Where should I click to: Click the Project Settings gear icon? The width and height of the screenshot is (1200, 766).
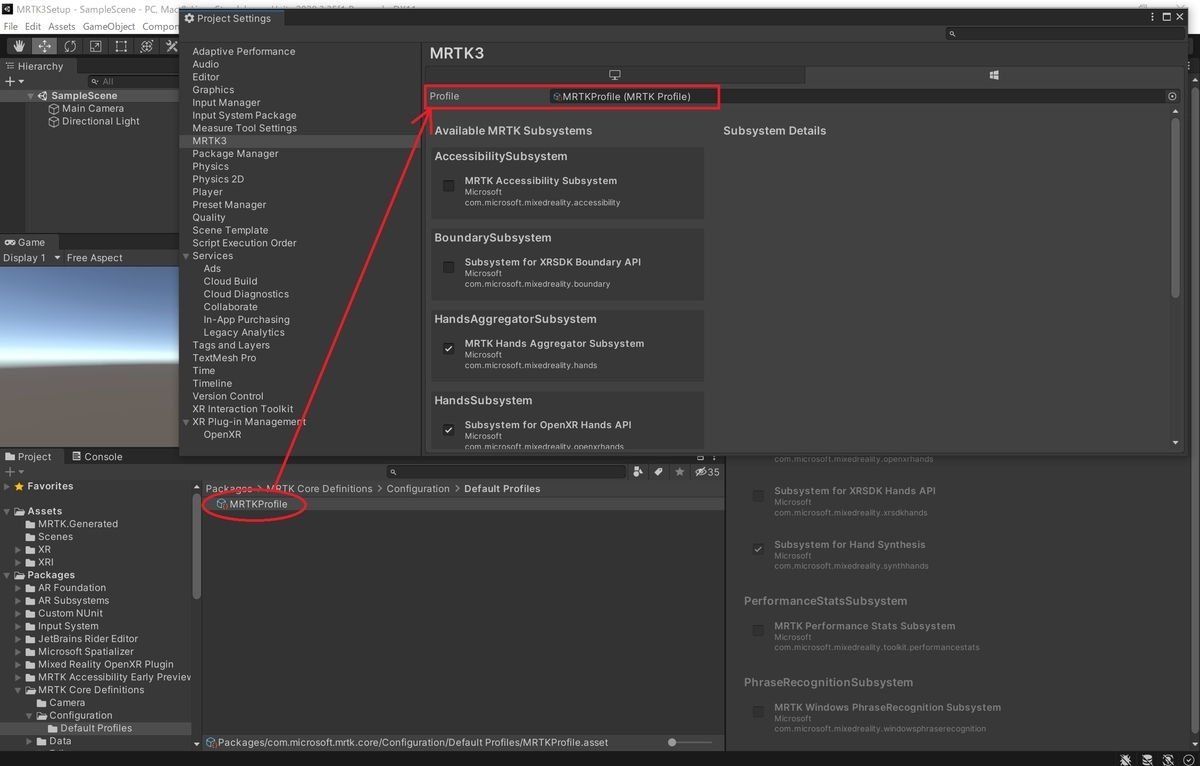point(190,18)
